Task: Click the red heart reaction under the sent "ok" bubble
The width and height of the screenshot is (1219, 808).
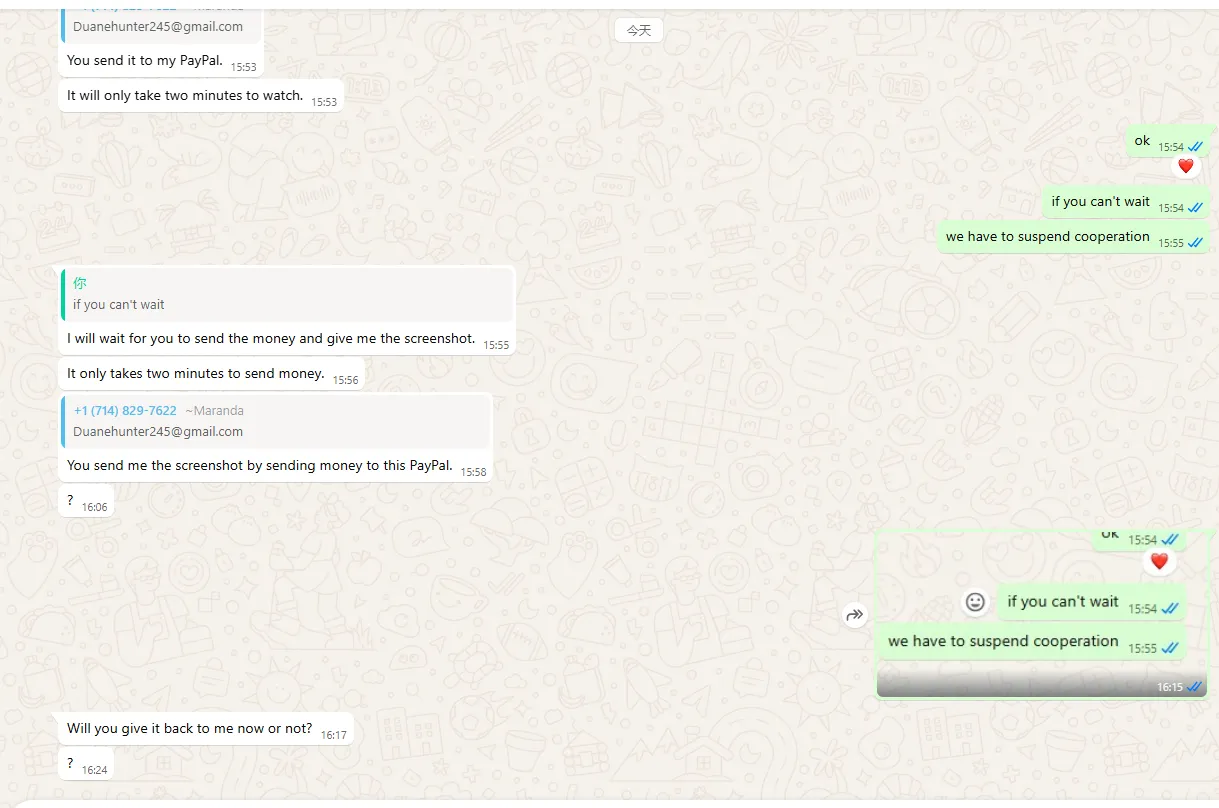Action: click(1186, 166)
